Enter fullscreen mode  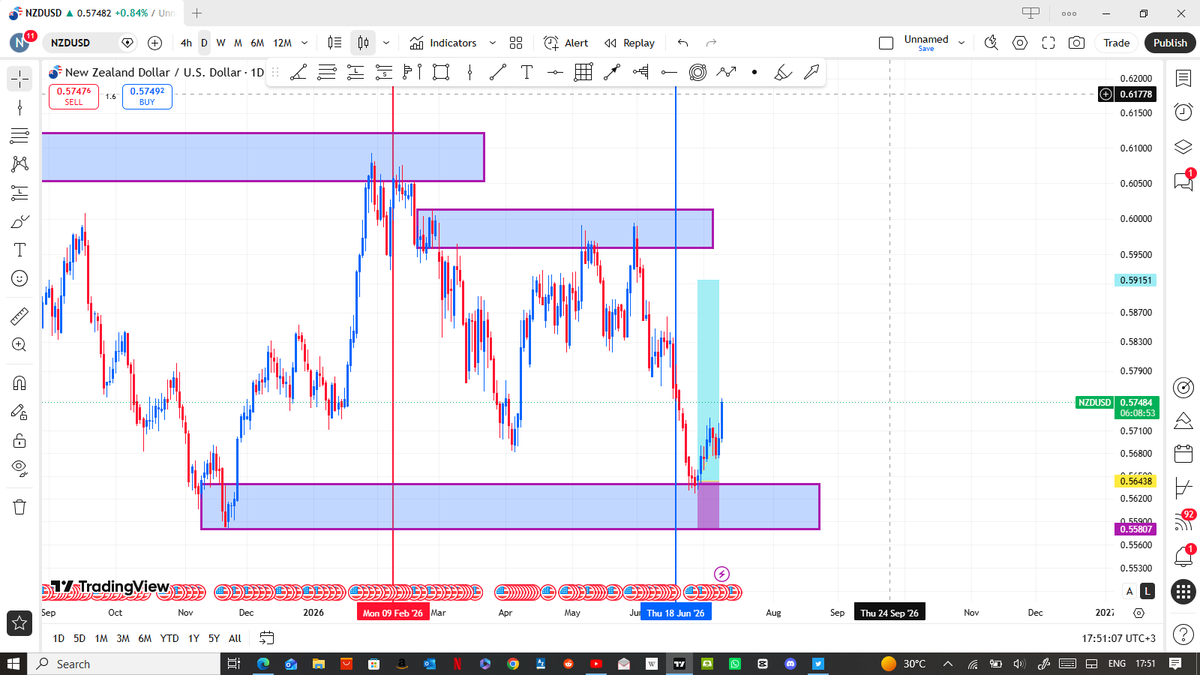pos(1048,43)
